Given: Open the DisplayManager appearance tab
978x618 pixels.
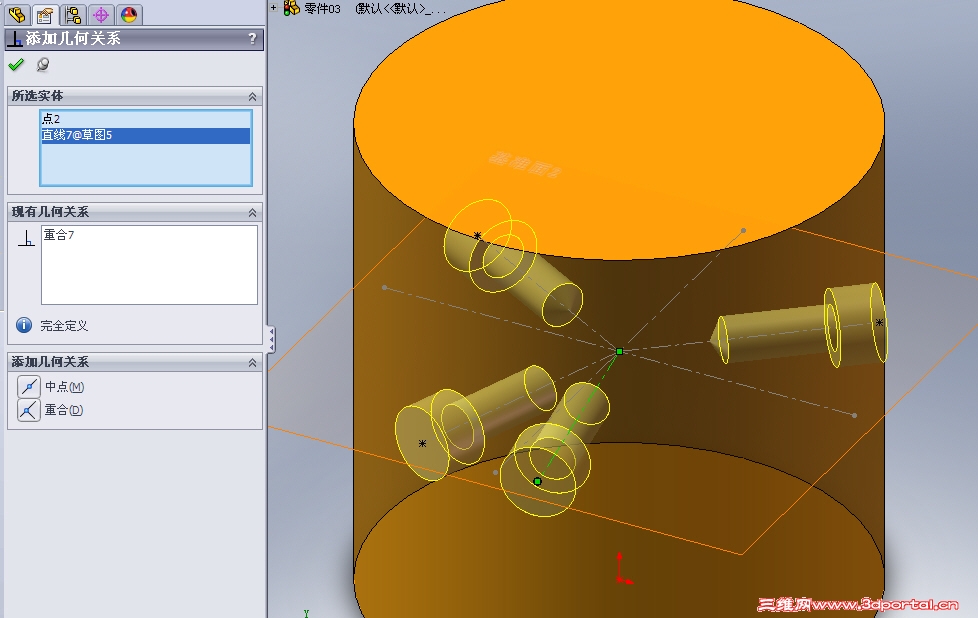Looking at the screenshot, I should pyautogui.click(x=129, y=14).
